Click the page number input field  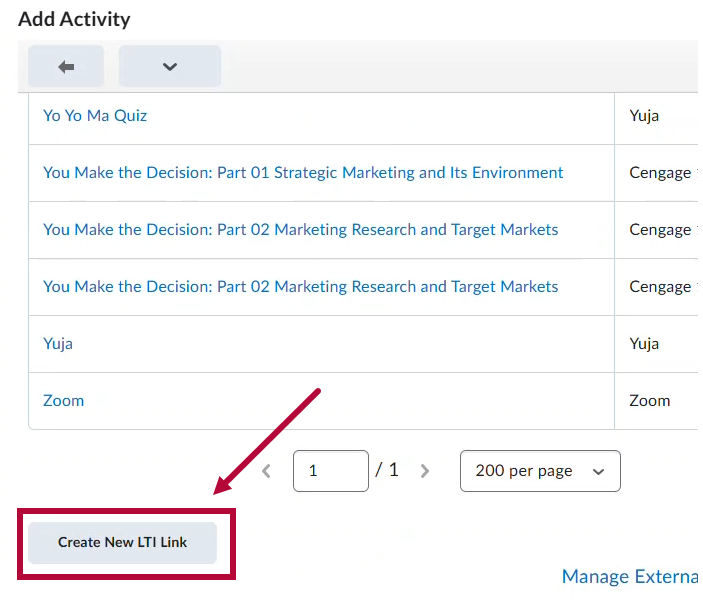tap(330, 471)
